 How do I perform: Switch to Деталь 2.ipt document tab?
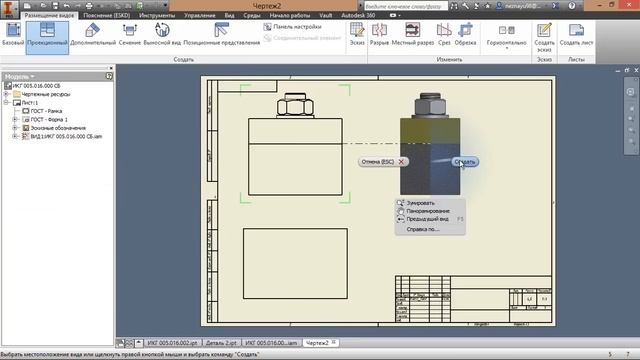click(221, 343)
